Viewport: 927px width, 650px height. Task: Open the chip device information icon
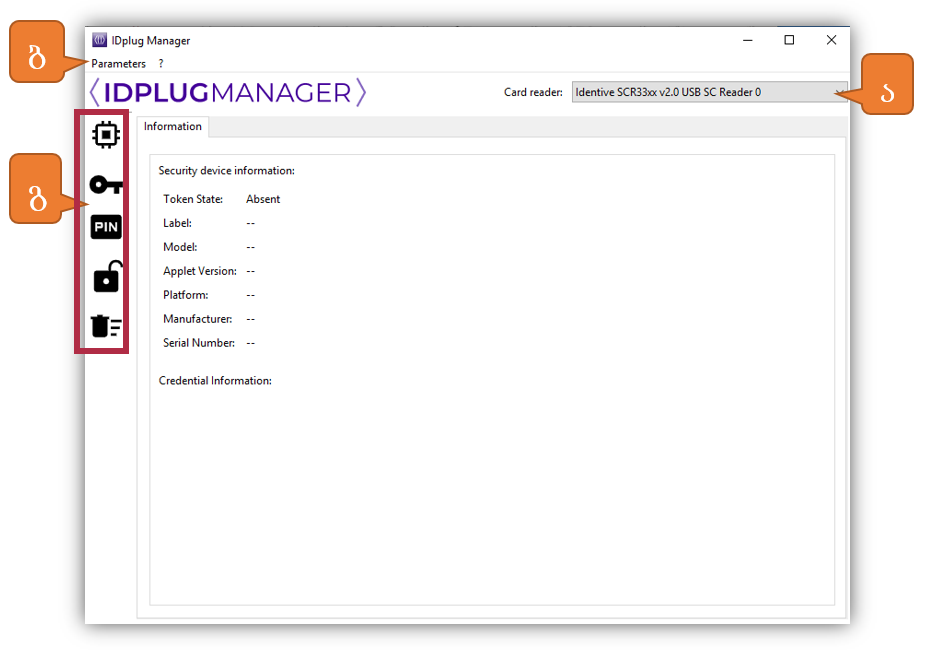point(106,134)
